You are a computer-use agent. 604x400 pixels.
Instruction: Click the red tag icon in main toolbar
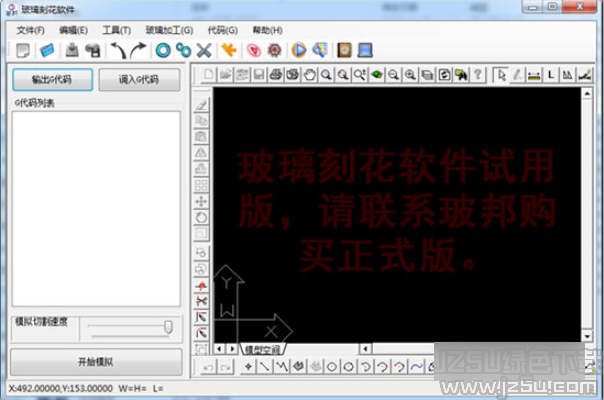pyautogui.click(x=254, y=50)
